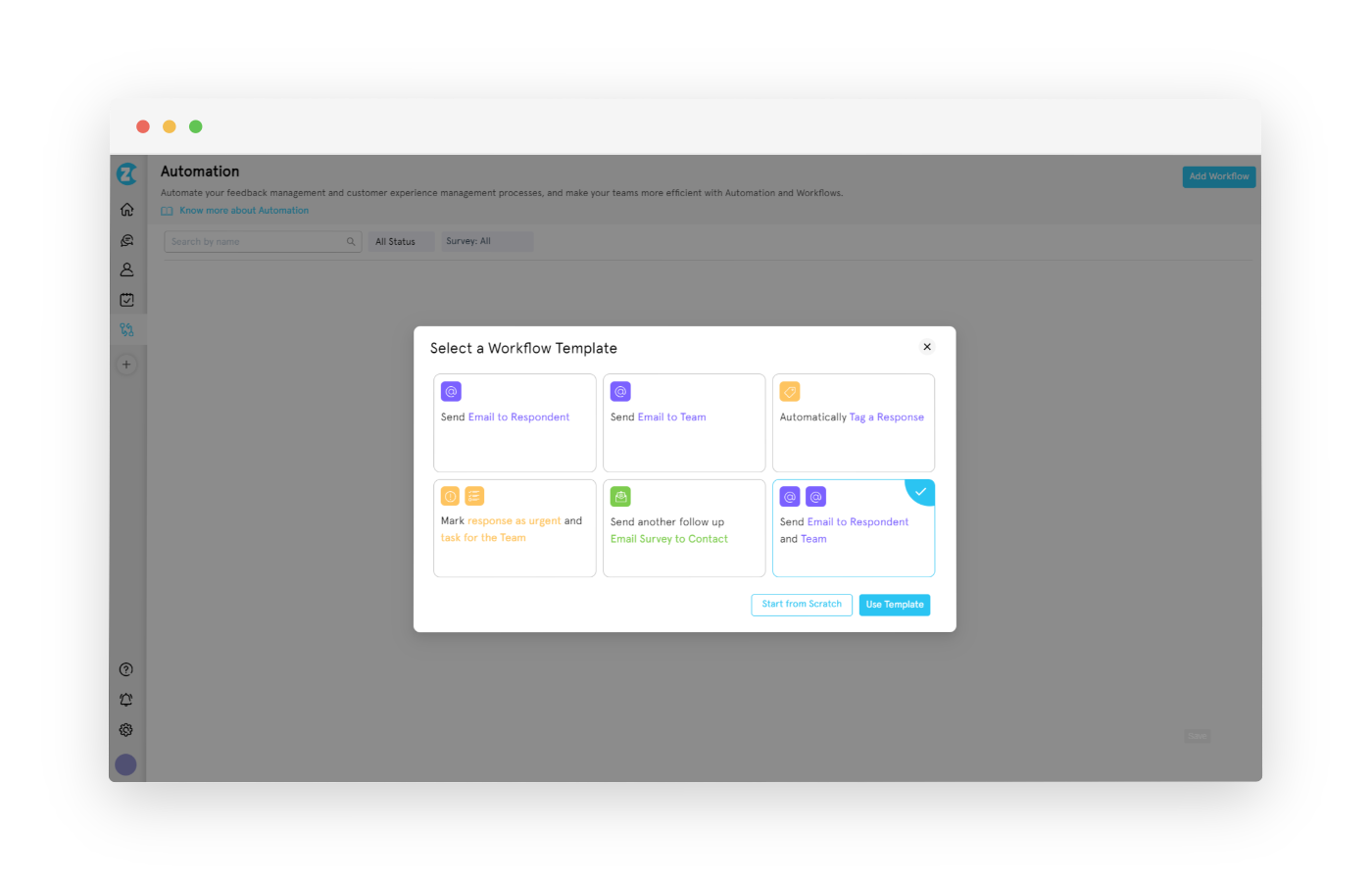Select the Automatically Tag a Response template
The height and width of the screenshot is (882, 1372).
(853, 422)
